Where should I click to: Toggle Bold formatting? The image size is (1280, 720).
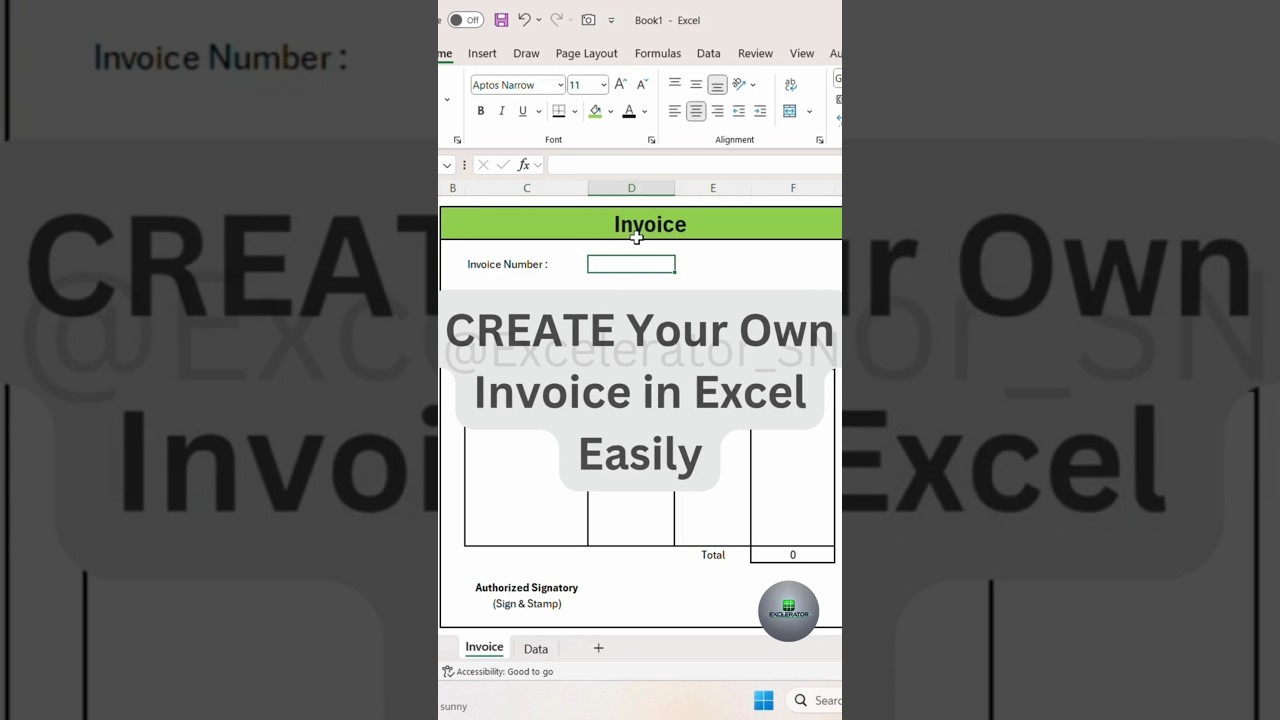[x=480, y=111]
